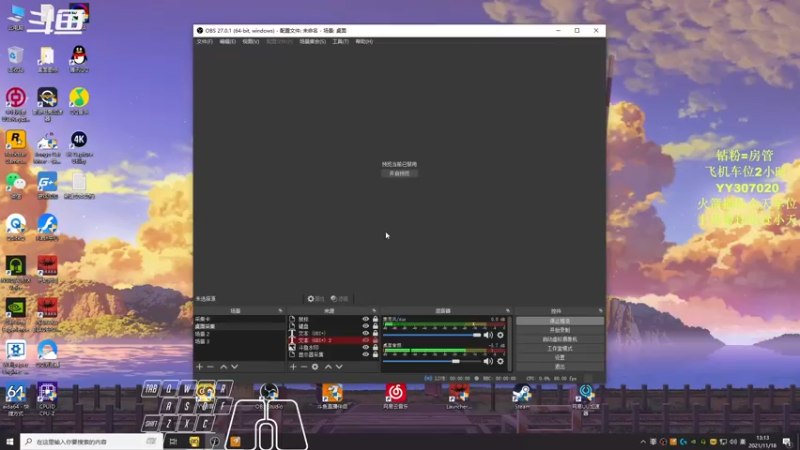Remove the selected scene with the minus icon in 场景 panel

pyautogui.click(x=210, y=367)
